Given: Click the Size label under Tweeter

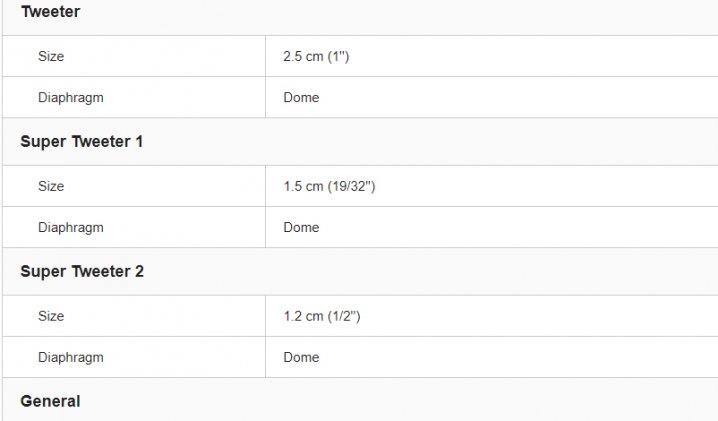Looking at the screenshot, I should click(x=51, y=57).
